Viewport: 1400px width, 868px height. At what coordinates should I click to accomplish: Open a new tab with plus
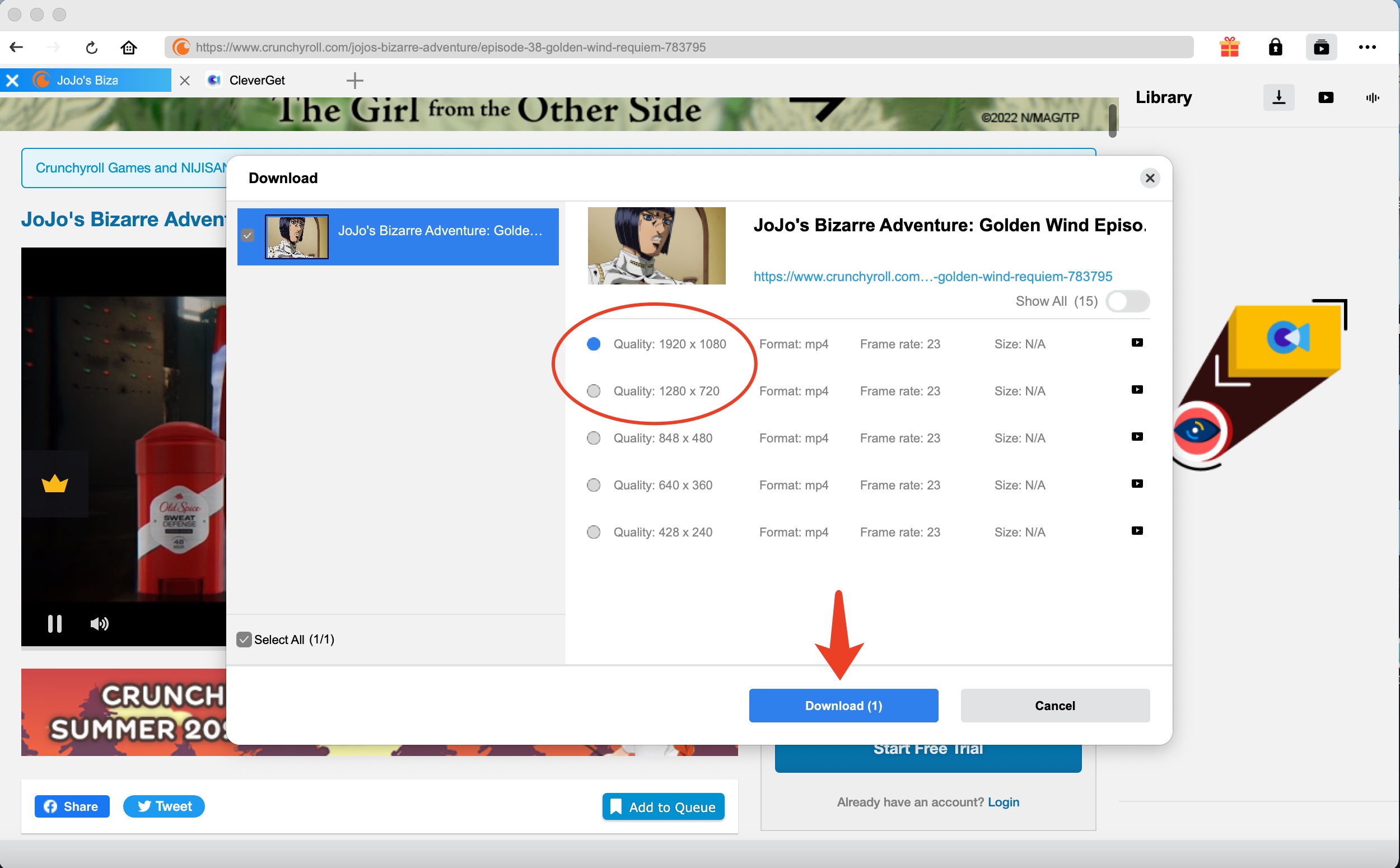coord(354,81)
